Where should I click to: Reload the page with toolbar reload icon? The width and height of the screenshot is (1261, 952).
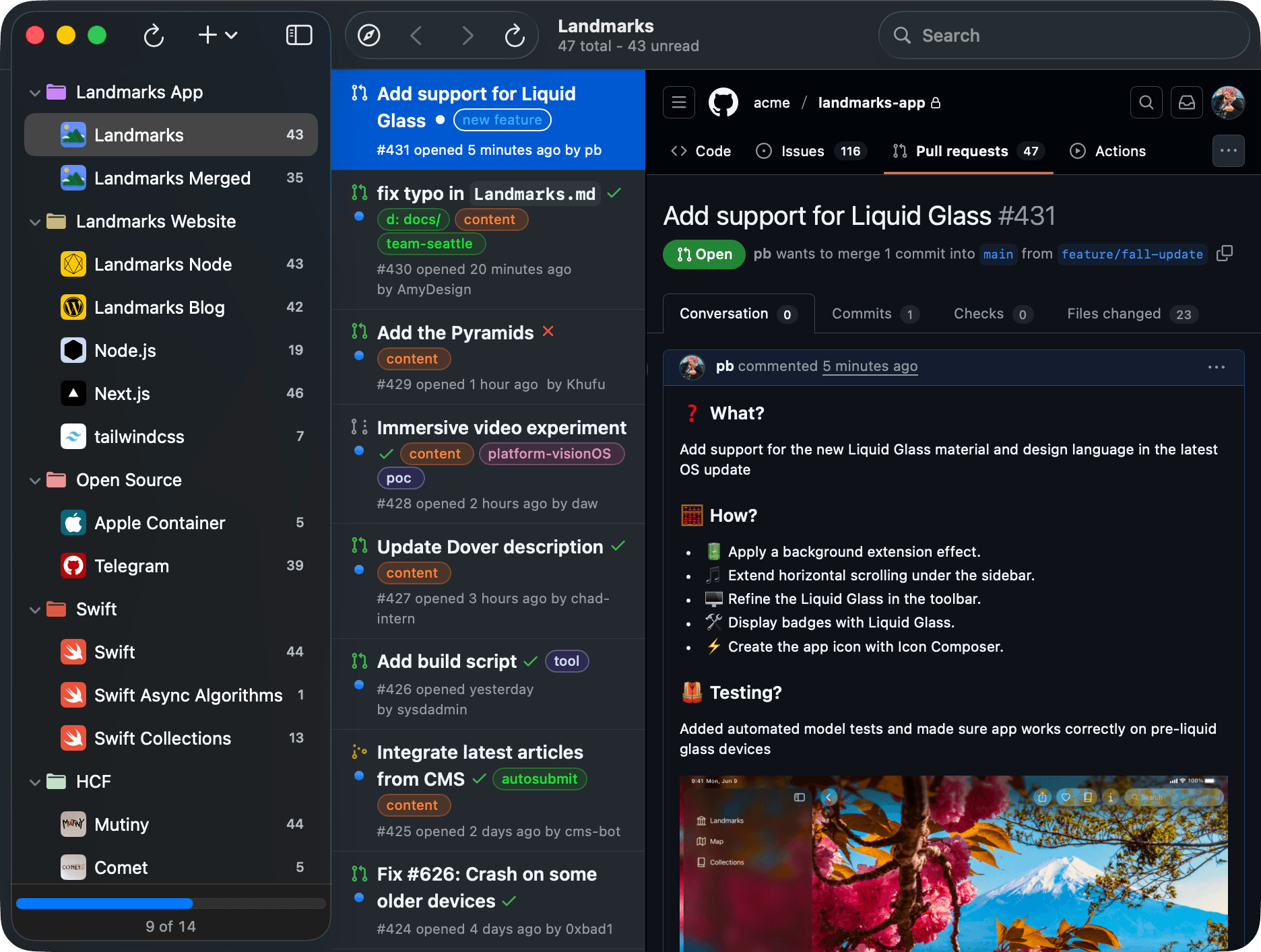515,35
